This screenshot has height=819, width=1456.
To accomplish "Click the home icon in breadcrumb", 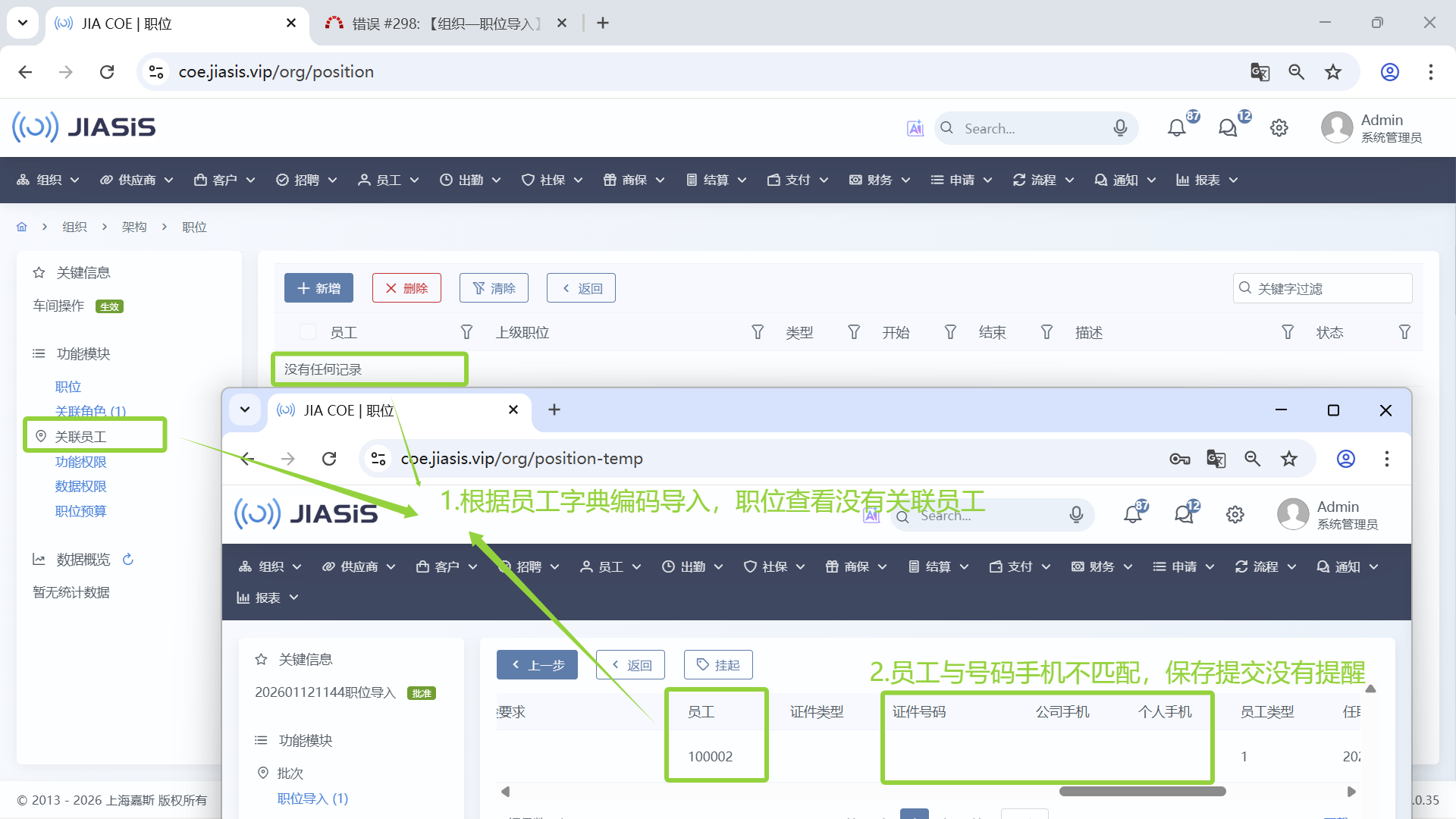I will click(22, 227).
